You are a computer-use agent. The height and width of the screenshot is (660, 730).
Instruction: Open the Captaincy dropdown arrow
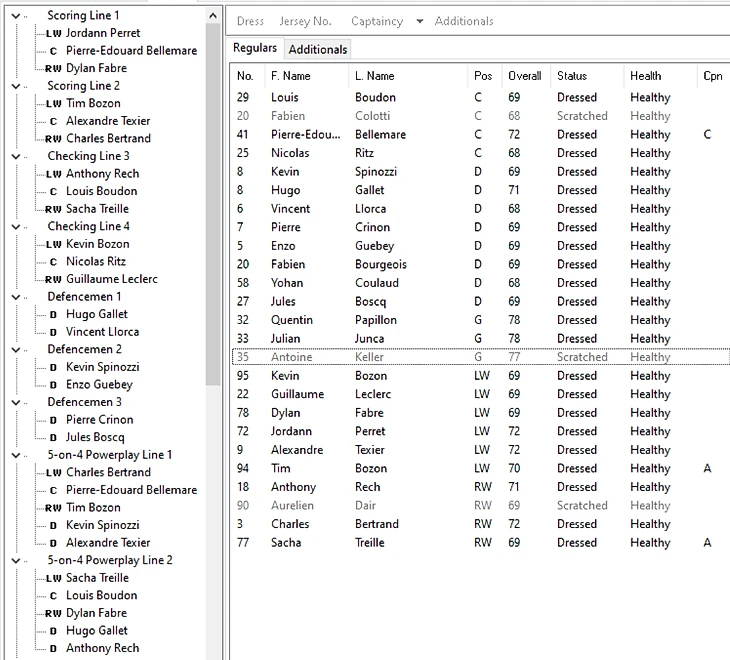click(x=419, y=21)
